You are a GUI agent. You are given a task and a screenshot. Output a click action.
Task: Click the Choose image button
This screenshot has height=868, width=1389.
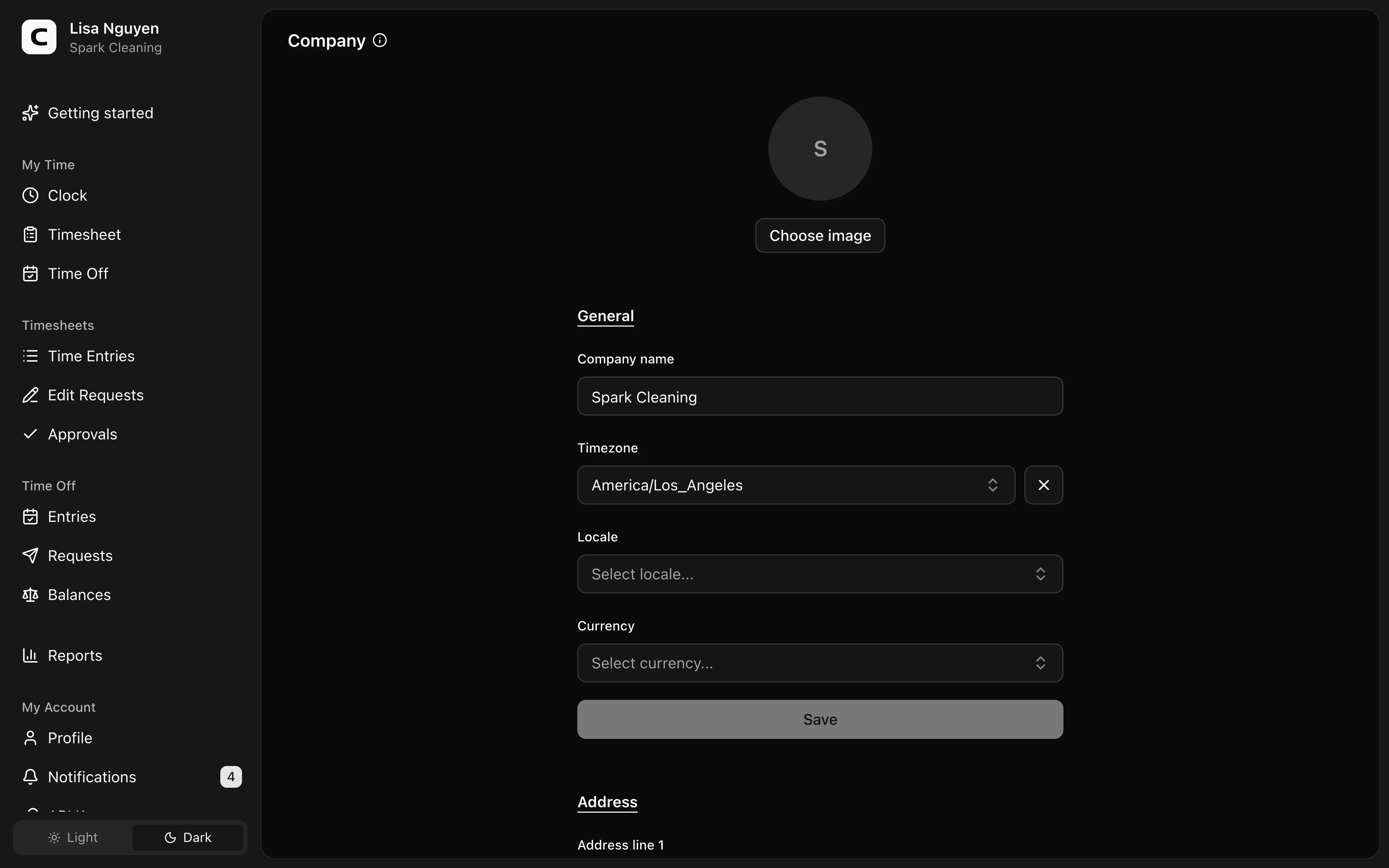tap(820, 235)
